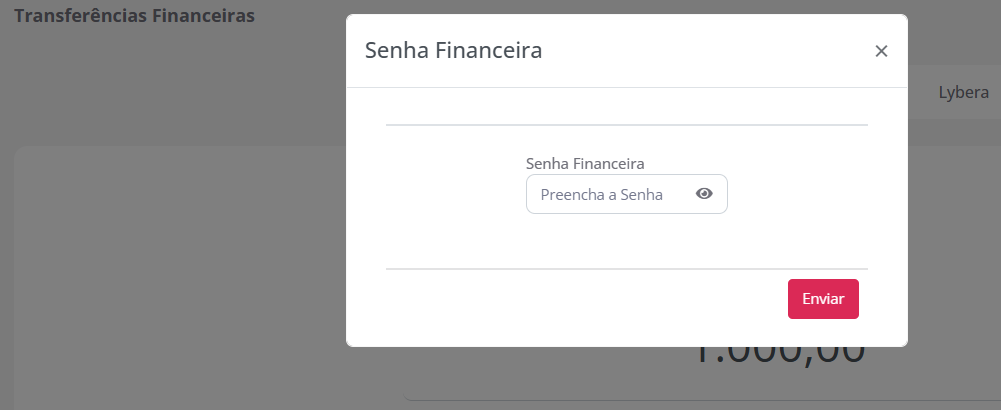Image resolution: width=1001 pixels, height=410 pixels.
Task: Close the Senha Financeira dialog
Action: (x=881, y=51)
